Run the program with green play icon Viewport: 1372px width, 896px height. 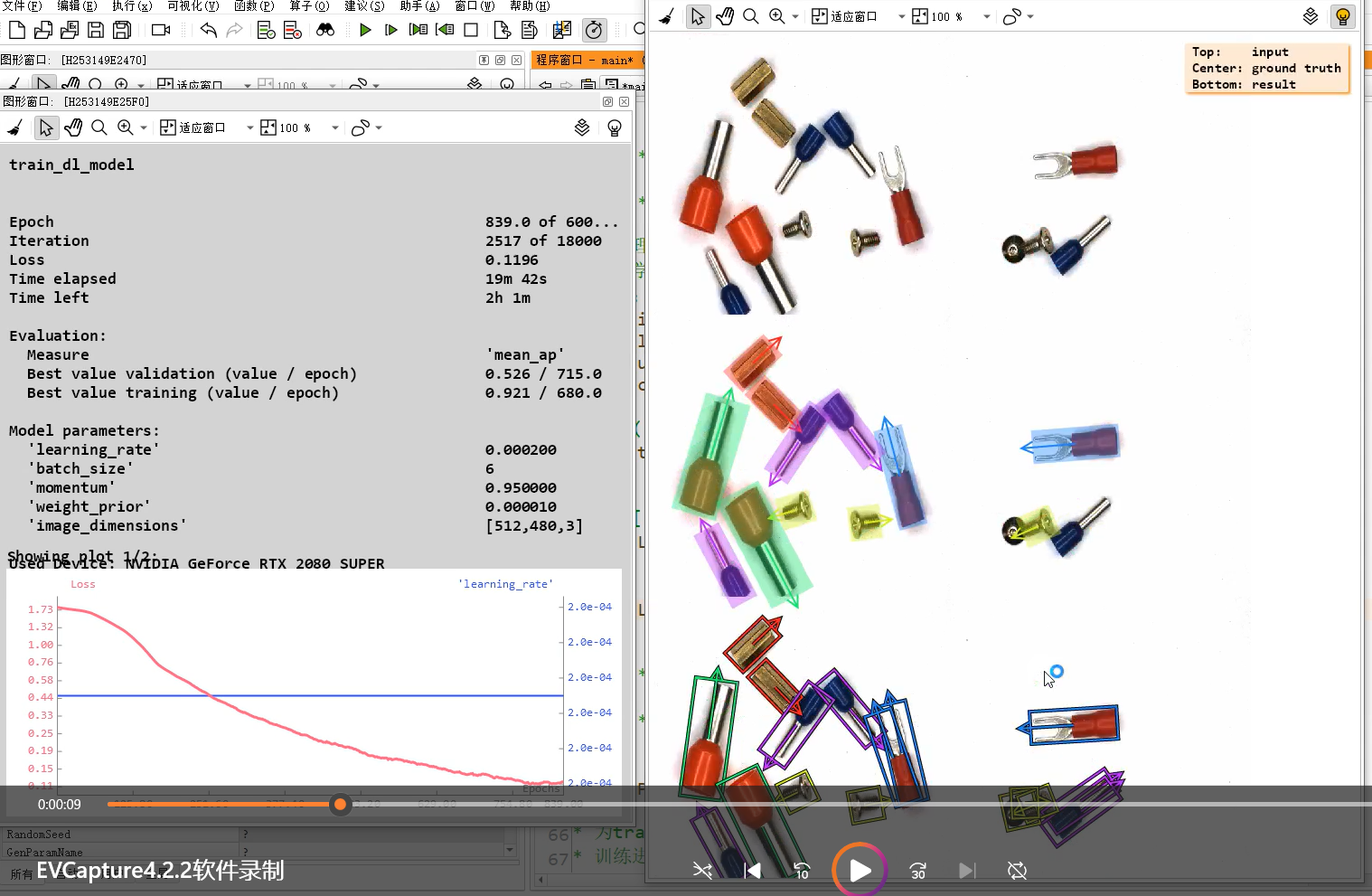tap(365, 30)
